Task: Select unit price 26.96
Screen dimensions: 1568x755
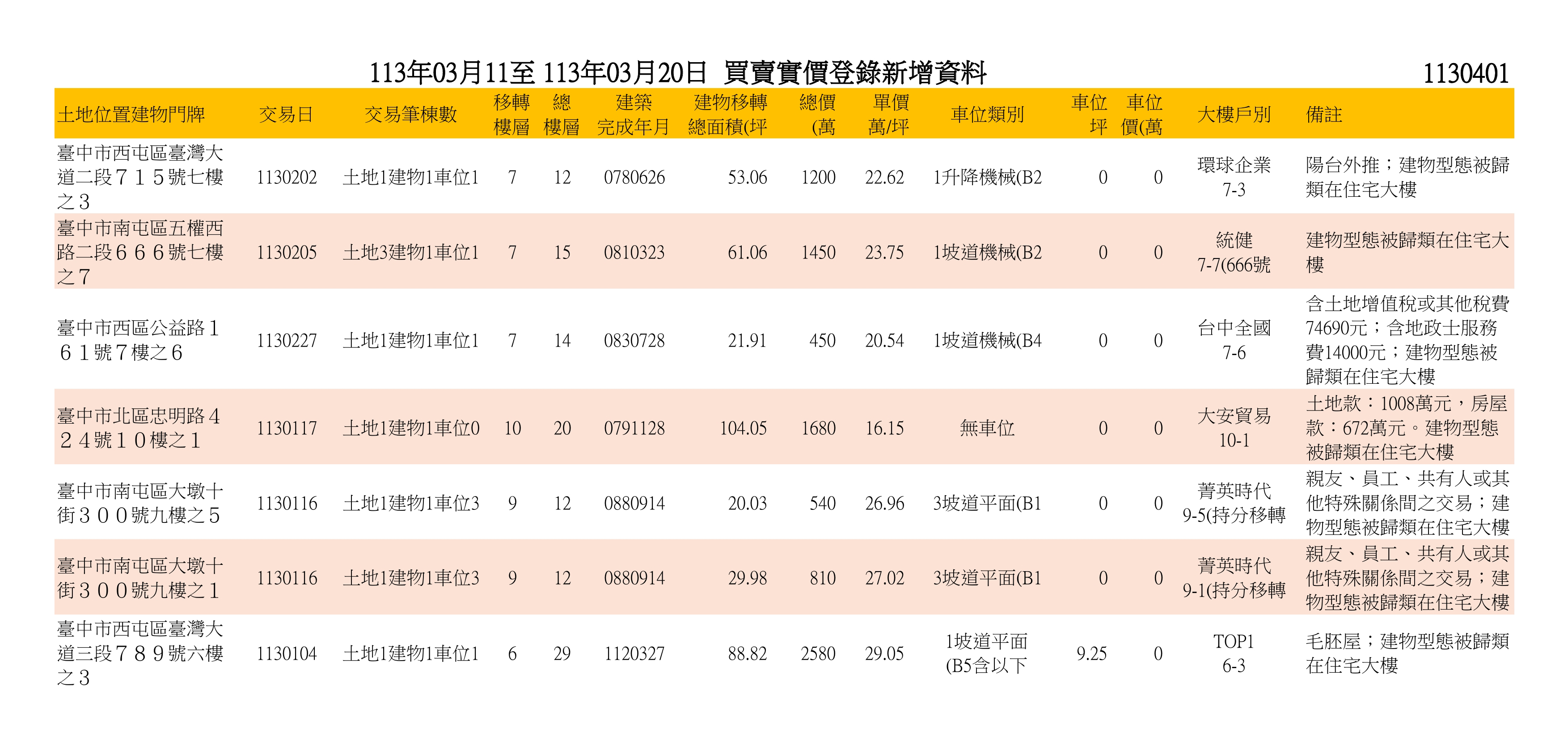Action: 884,504
